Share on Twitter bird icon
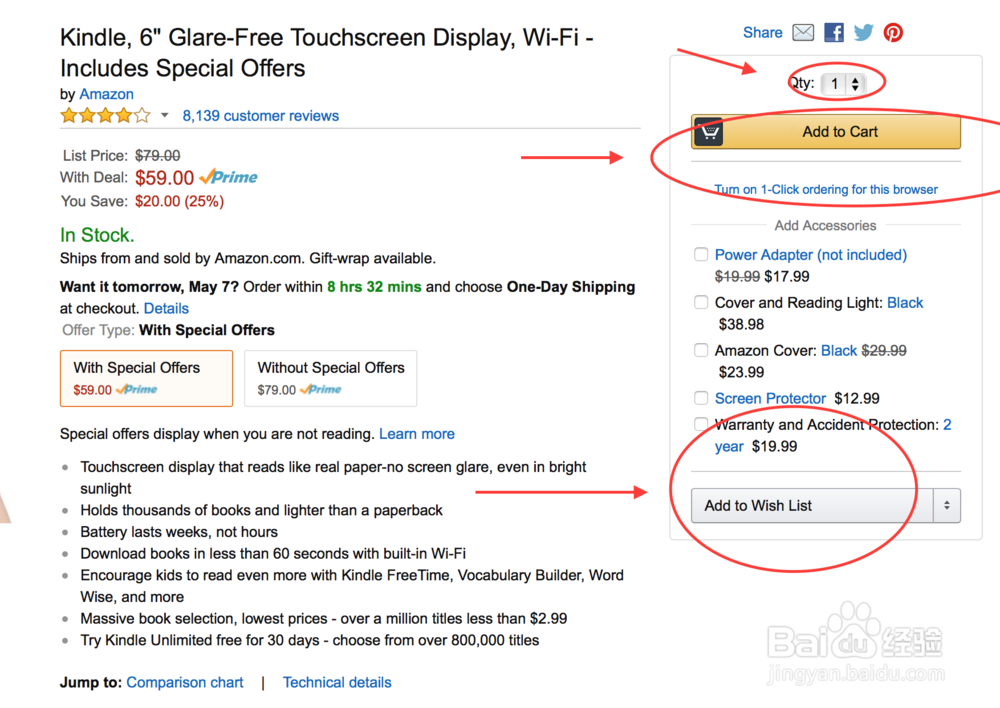Viewport: 1000px width, 708px height. pyautogui.click(x=864, y=33)
